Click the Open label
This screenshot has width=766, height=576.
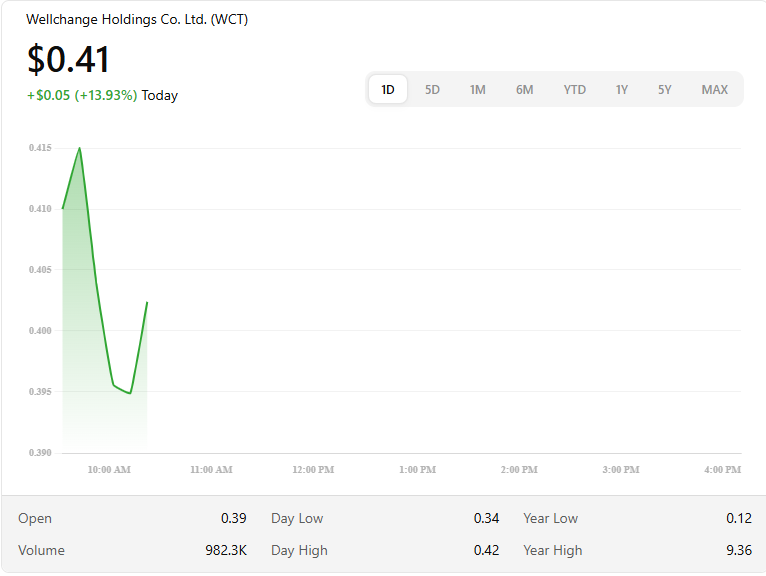click(35, 518)
